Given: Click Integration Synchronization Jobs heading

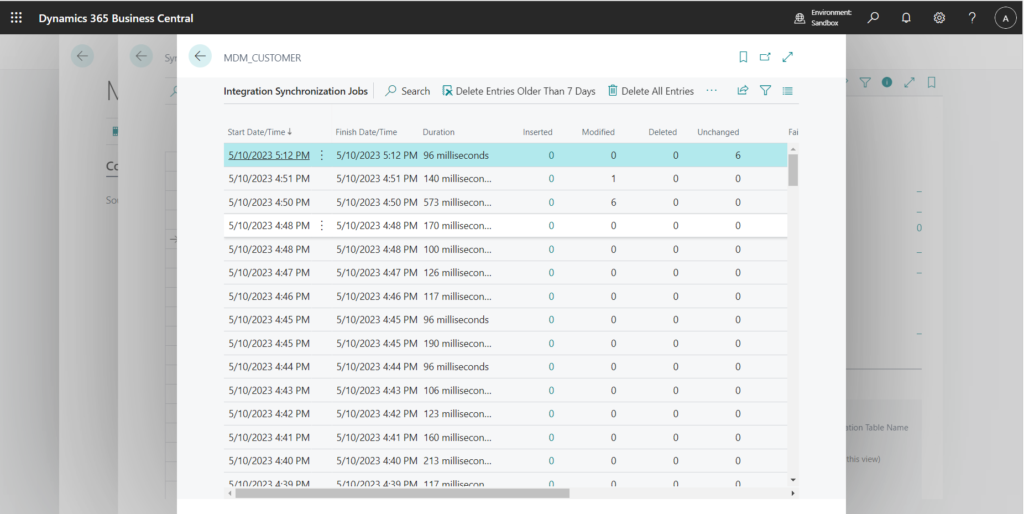Looking at the screenshot, I should tap(296, 91).
